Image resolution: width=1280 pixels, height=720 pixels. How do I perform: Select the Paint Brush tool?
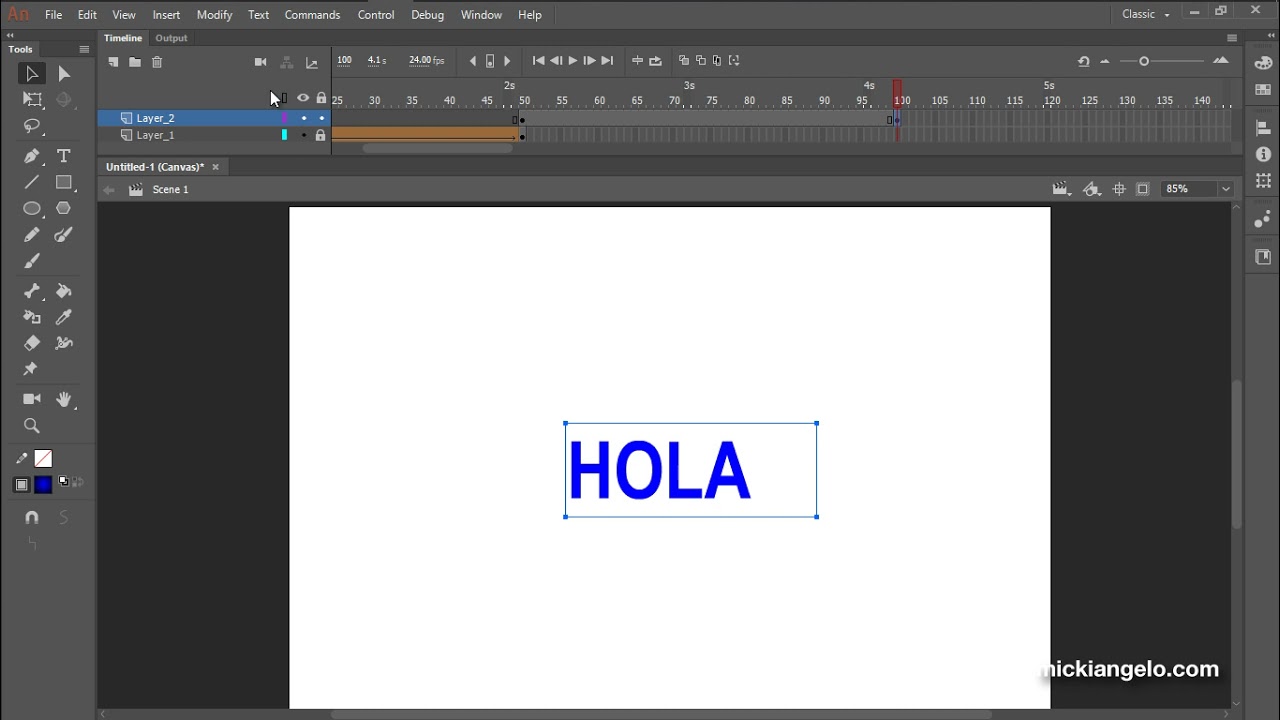tap(64, 235)
